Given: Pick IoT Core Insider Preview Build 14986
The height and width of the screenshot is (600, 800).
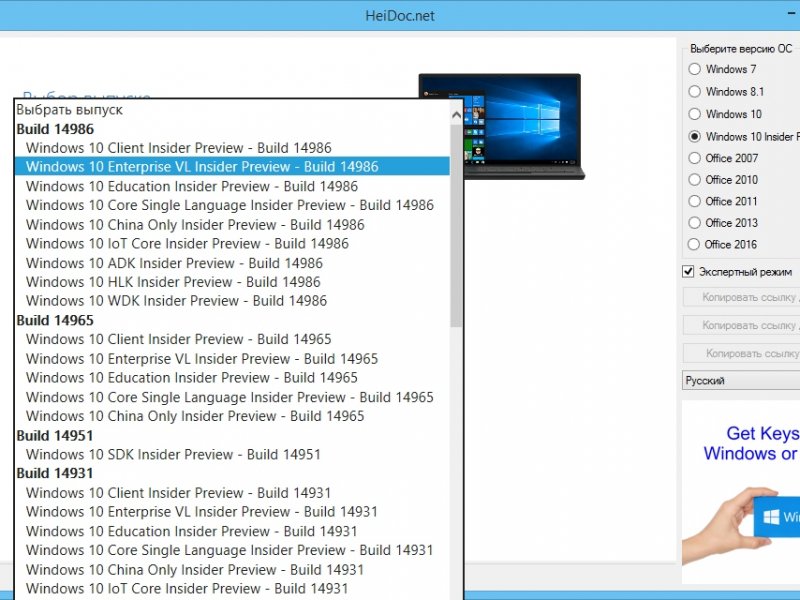Looking at the screenshot, I should coord(232,243).
